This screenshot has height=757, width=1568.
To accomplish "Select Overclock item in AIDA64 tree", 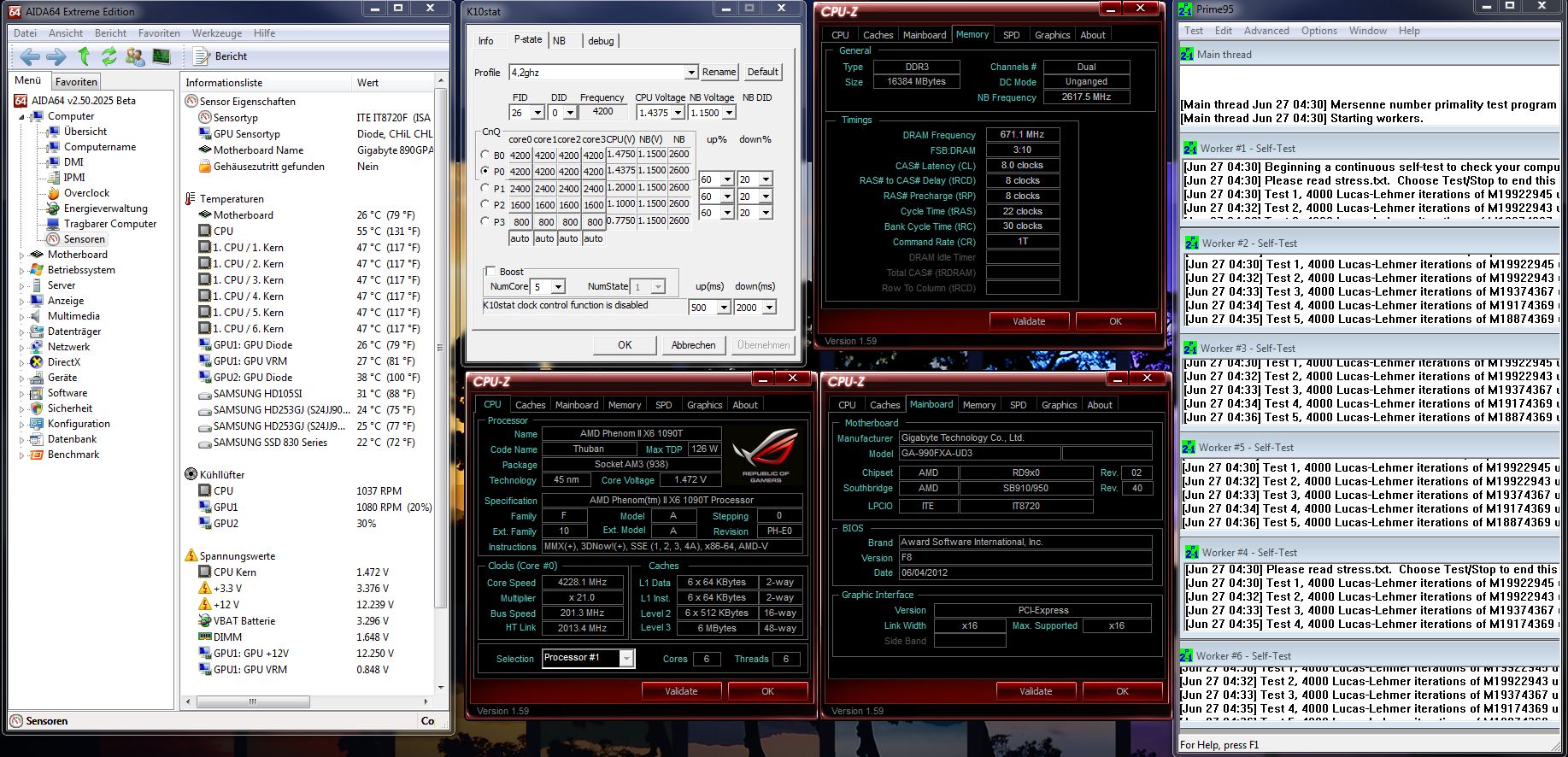I will (86, 193).
